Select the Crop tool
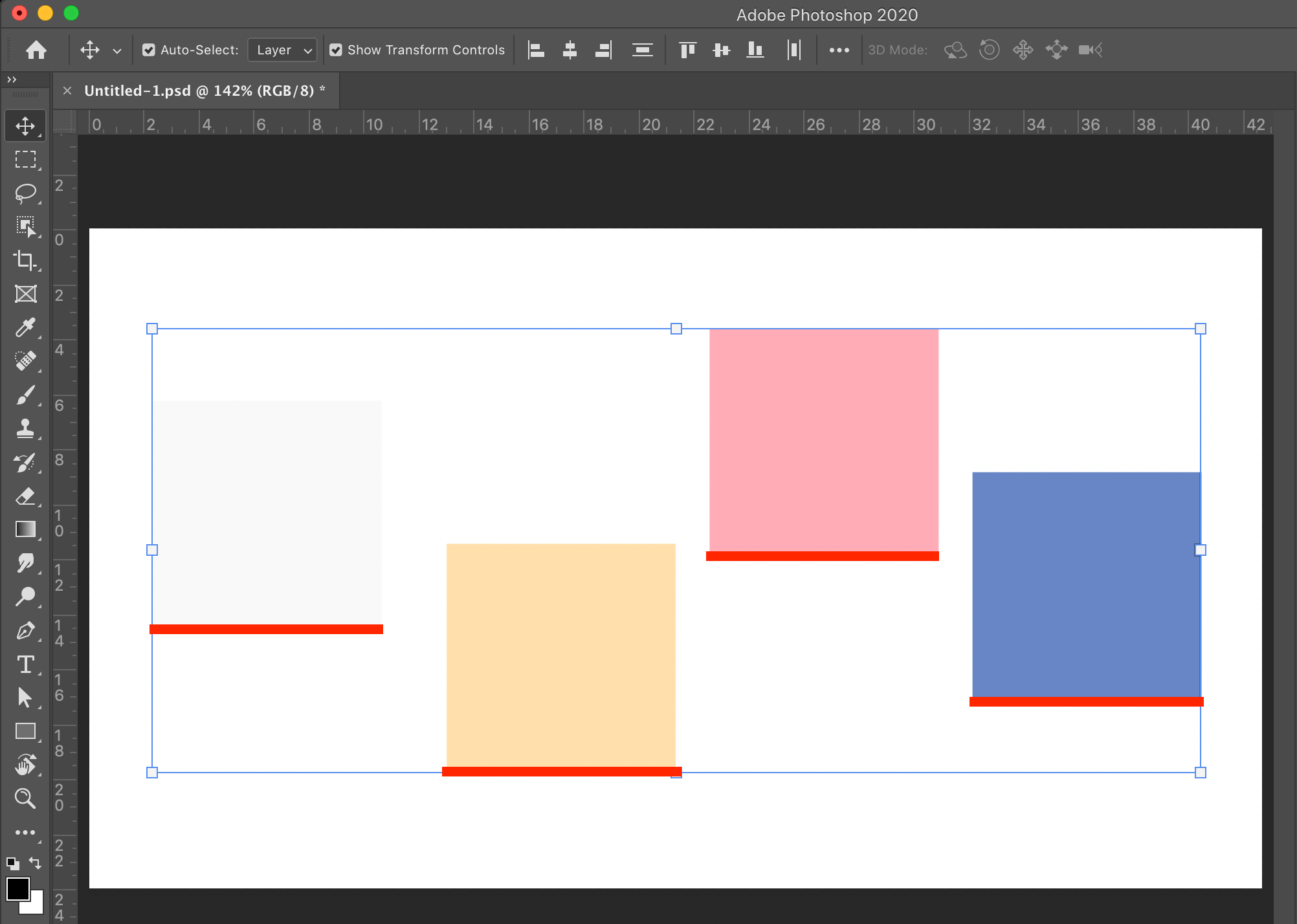The width and height of the screenshot is (1297, 924). 25,260
